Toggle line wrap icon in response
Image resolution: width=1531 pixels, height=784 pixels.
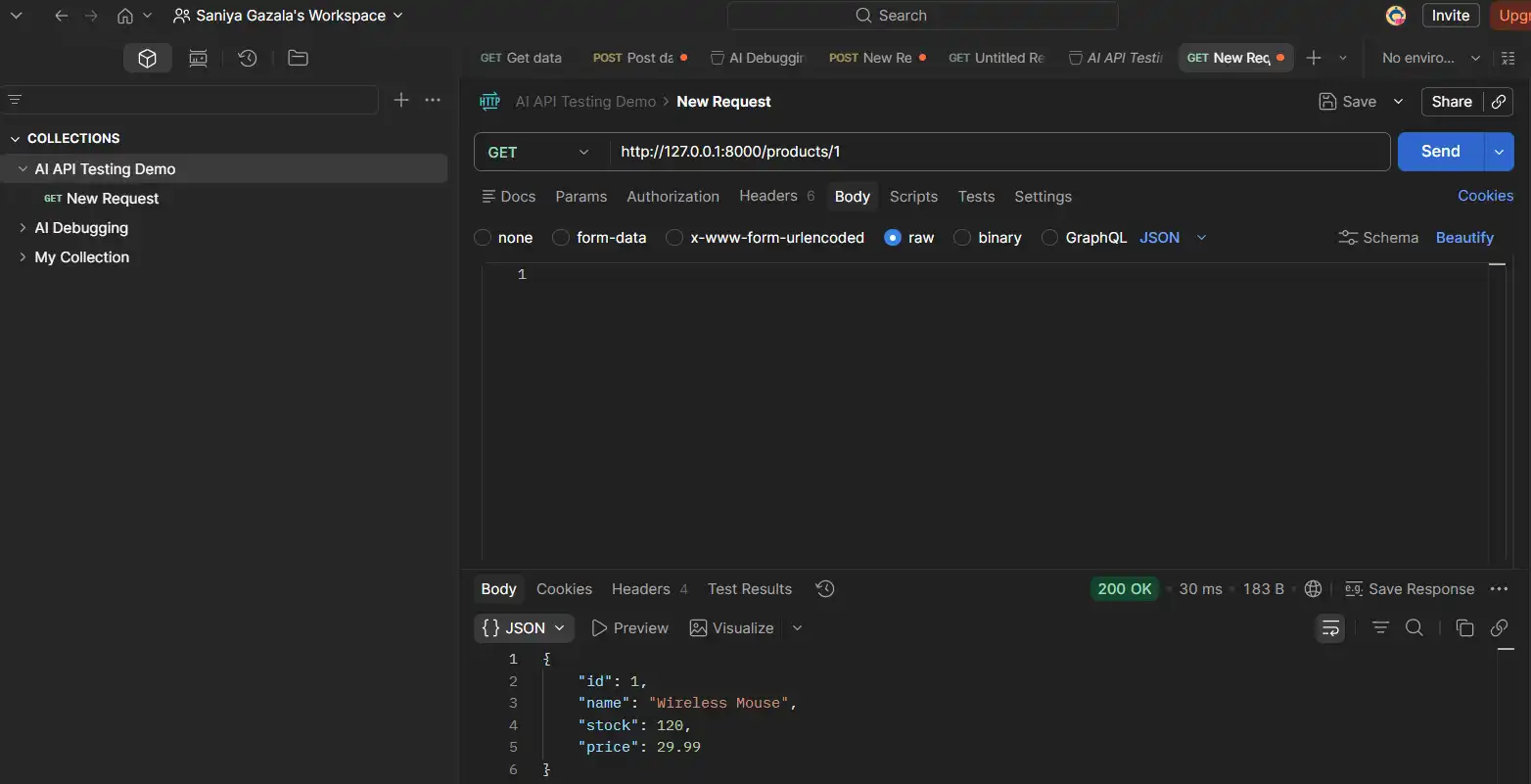click(1330, 628)
